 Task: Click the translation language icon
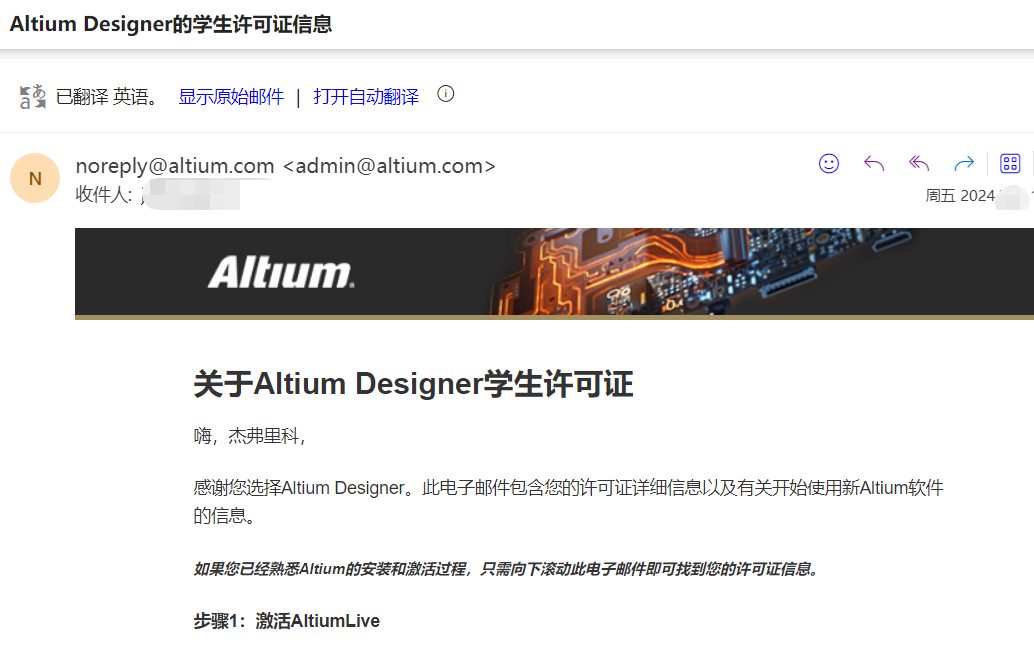click(x=32, y=96)
